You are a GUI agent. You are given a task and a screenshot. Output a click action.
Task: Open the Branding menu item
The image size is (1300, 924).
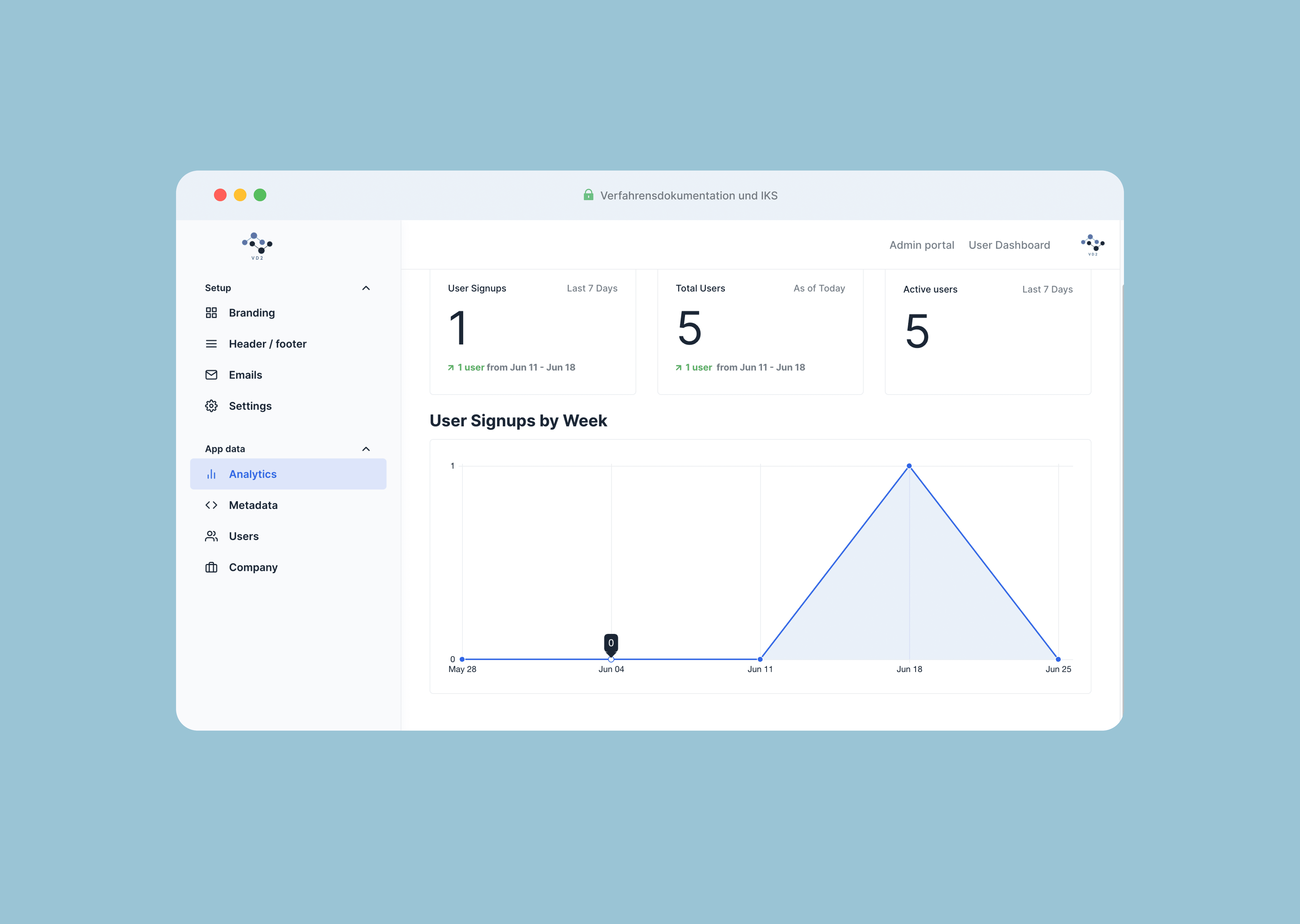pyautogui.click(x=288, y=313)
